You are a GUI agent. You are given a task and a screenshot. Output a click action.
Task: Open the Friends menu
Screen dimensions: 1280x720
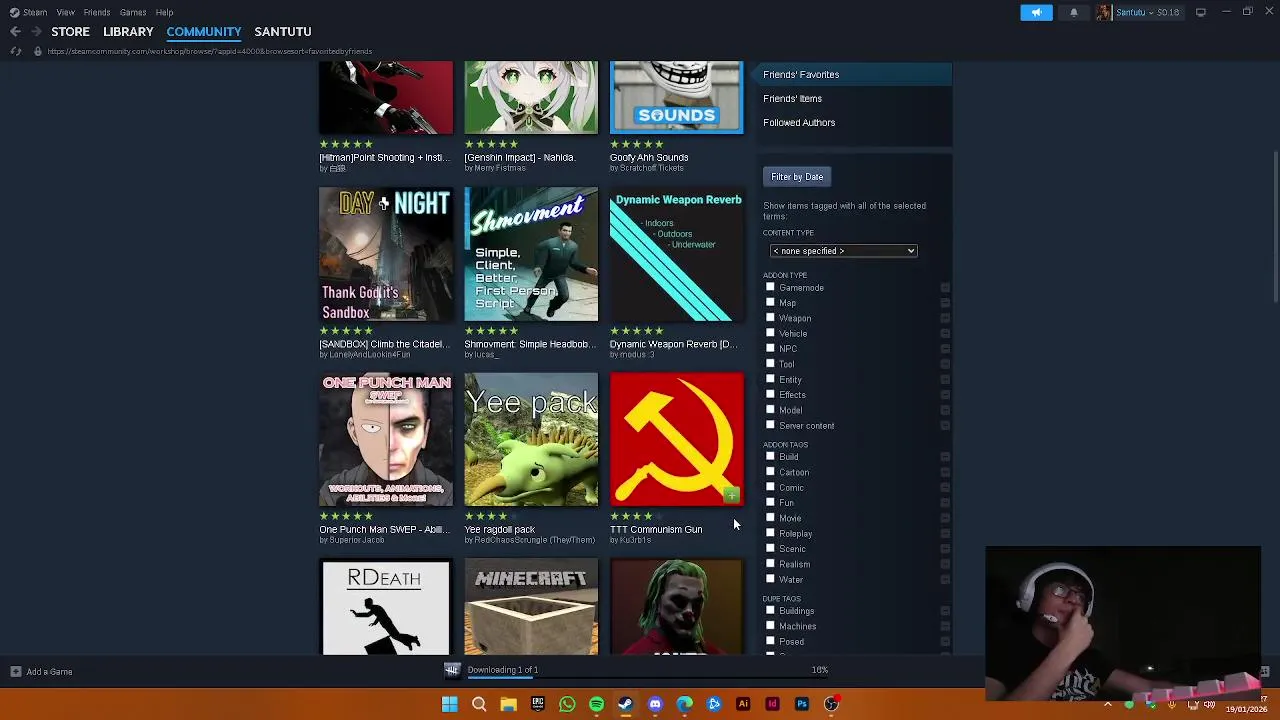[x=97, y=12]
